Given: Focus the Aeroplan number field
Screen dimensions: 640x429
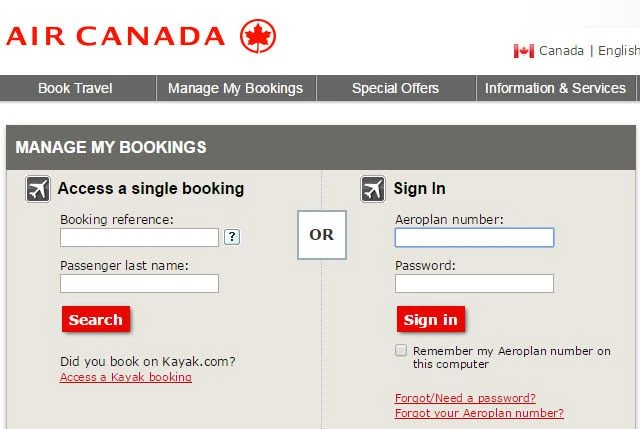Looking at the screenshot, I should click(474, 237).
